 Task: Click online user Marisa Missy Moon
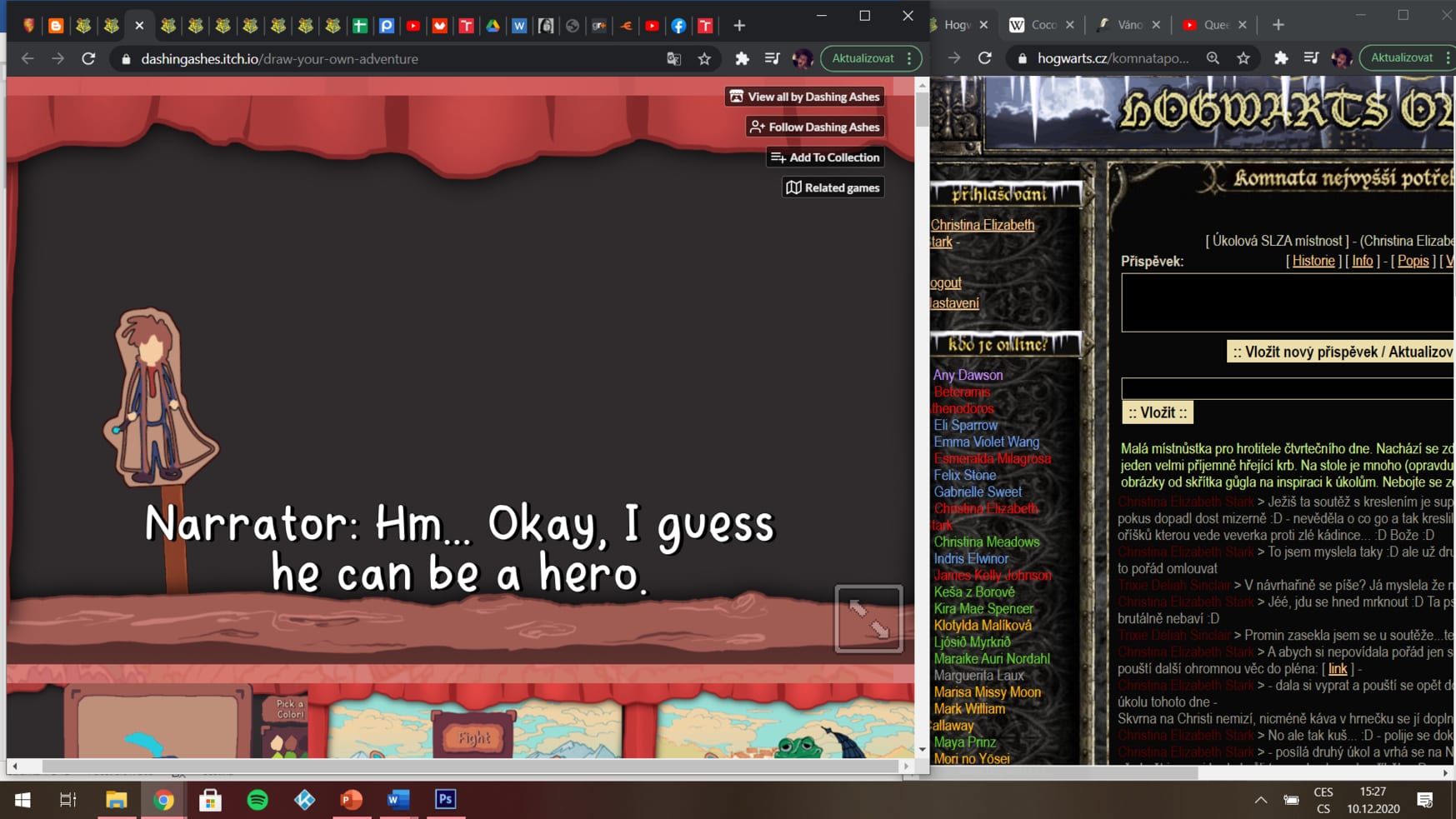click(x=987, y=692)
